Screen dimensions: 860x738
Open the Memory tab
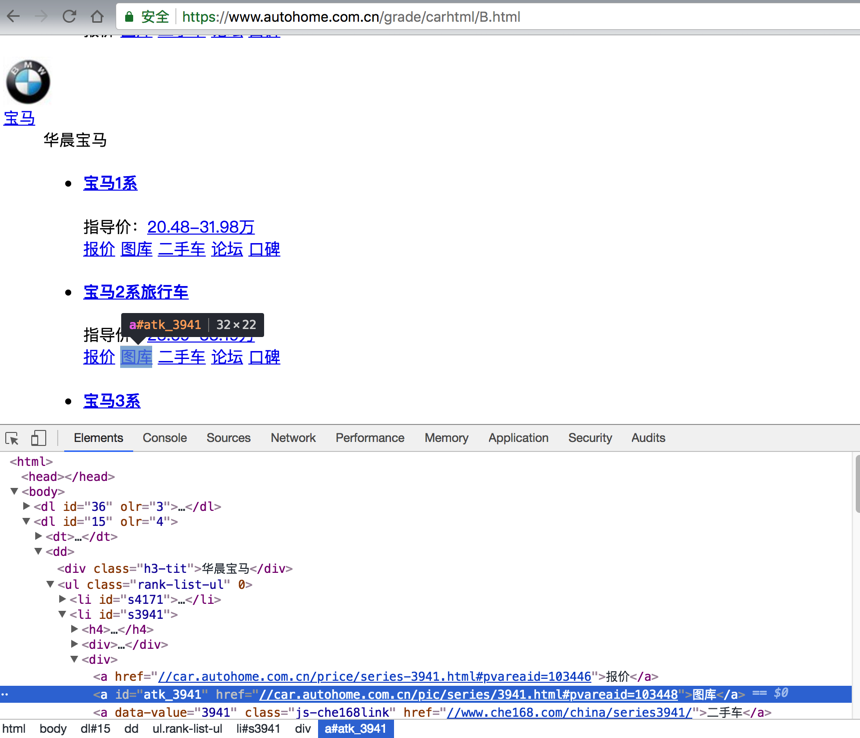[x=446, y=438]
